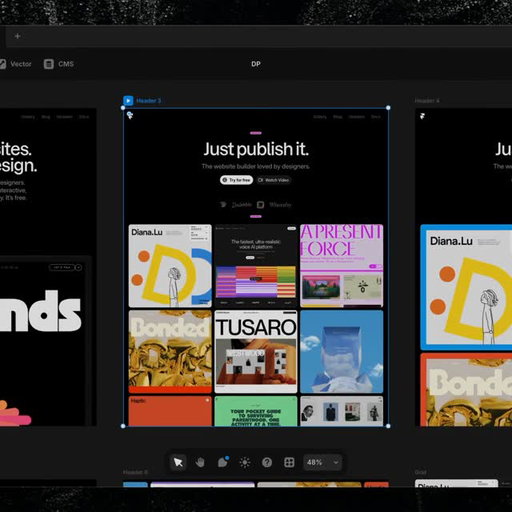Click the top-left selection handle of Header 3
Screen dimensions: 512x512
point(123,108)
